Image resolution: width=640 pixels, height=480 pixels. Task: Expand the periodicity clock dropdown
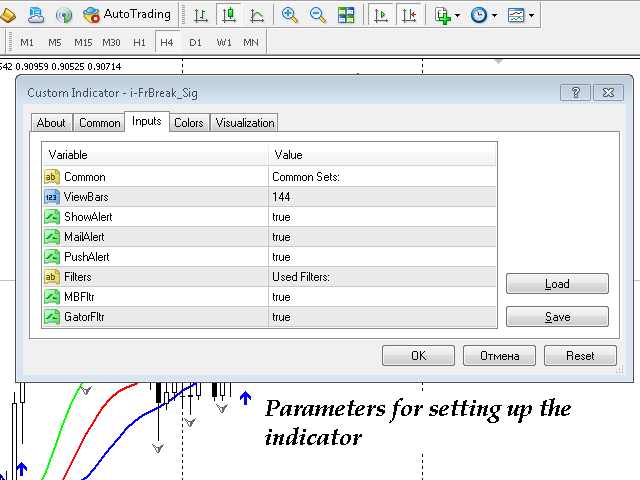494,16
